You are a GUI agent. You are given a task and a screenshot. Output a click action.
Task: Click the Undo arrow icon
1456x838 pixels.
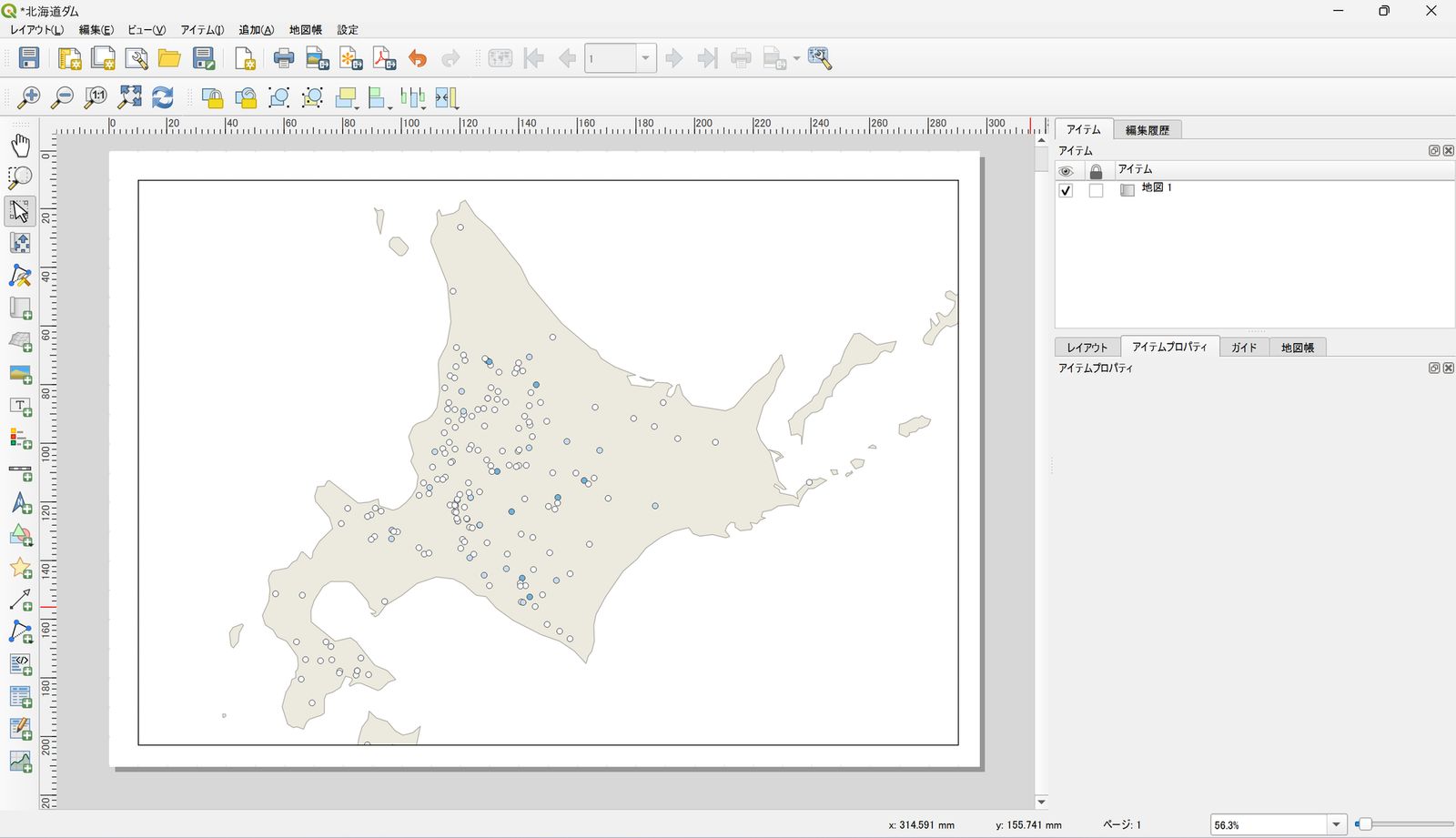[x=418, y=59]
